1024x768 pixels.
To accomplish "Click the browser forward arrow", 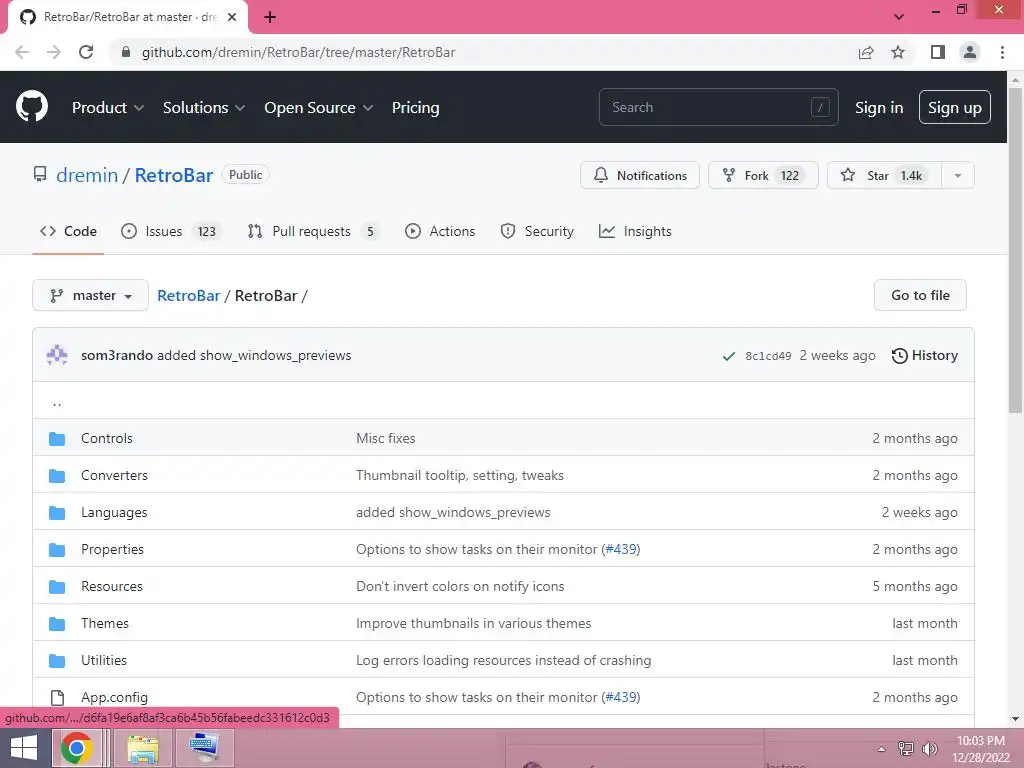I will [54, 52].
